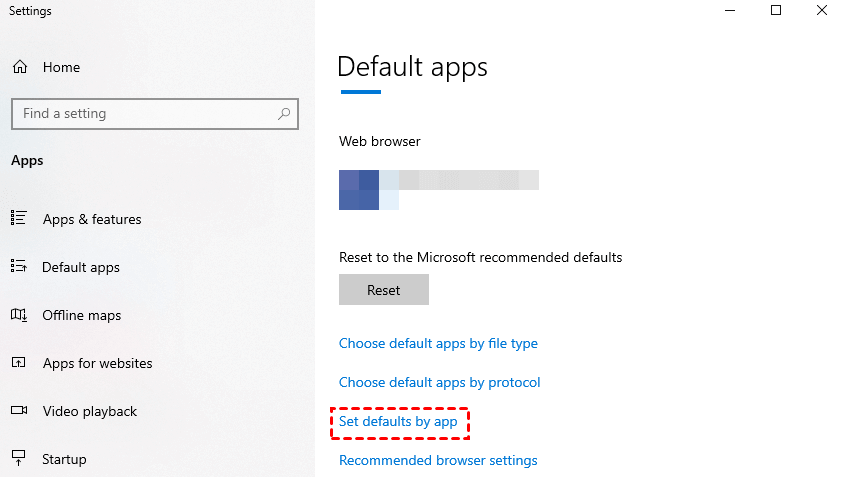This screenshot has height=477, width=841.
Task: Click the Default apps sidebar icon
Action: (x=19, y=267)
